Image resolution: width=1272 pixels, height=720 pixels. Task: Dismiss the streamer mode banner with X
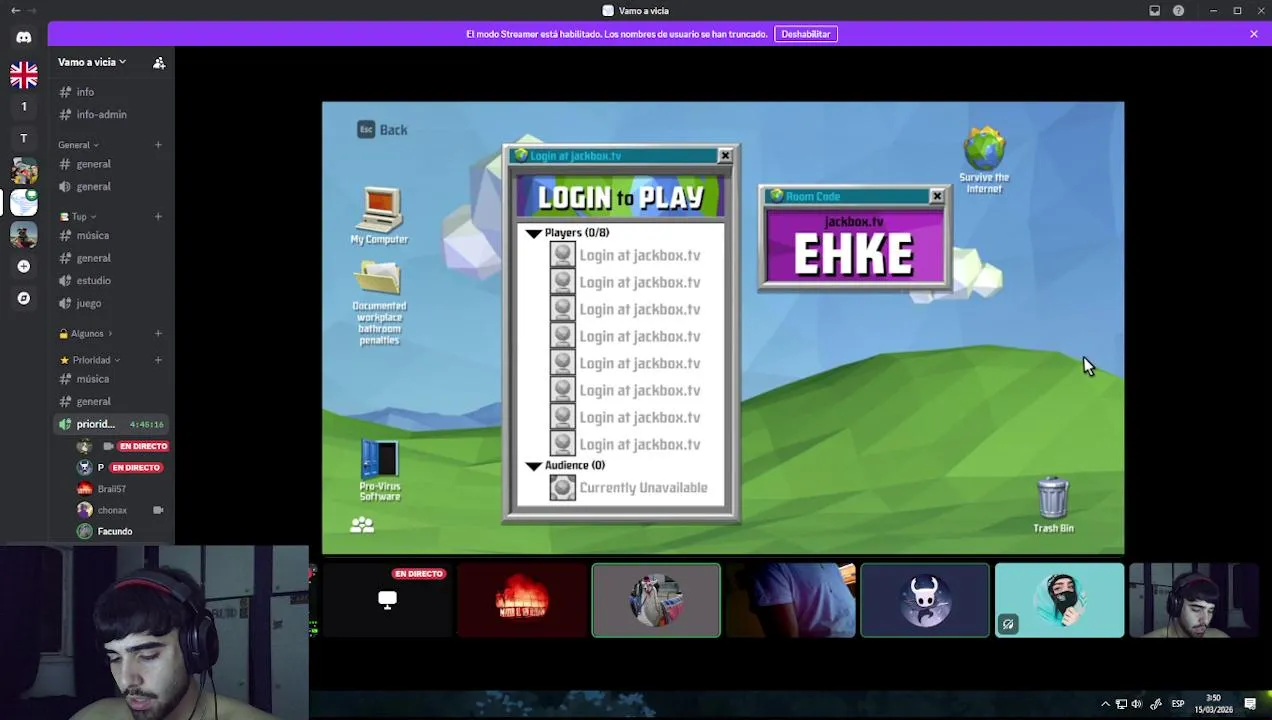coord(1254,34)
